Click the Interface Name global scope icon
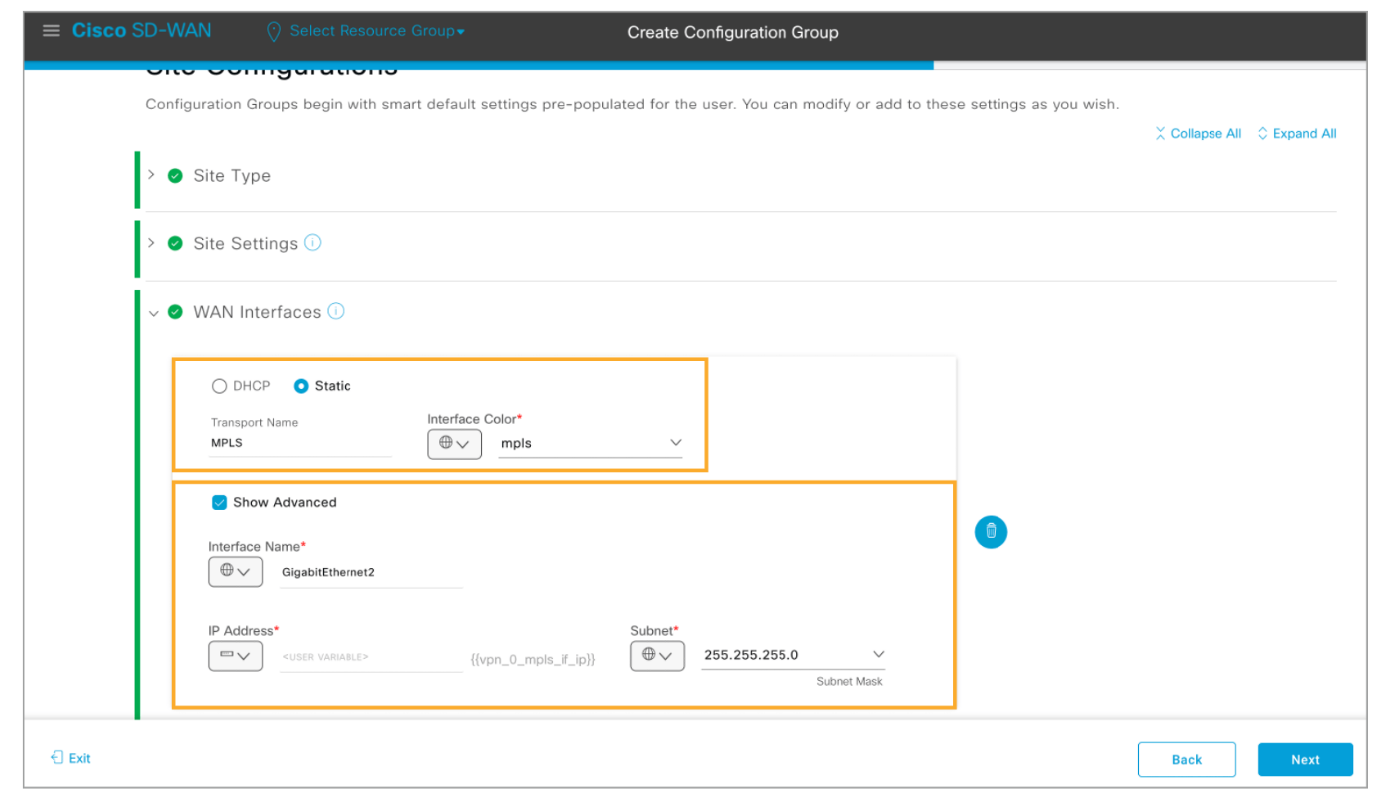 (x=235, y=572)
